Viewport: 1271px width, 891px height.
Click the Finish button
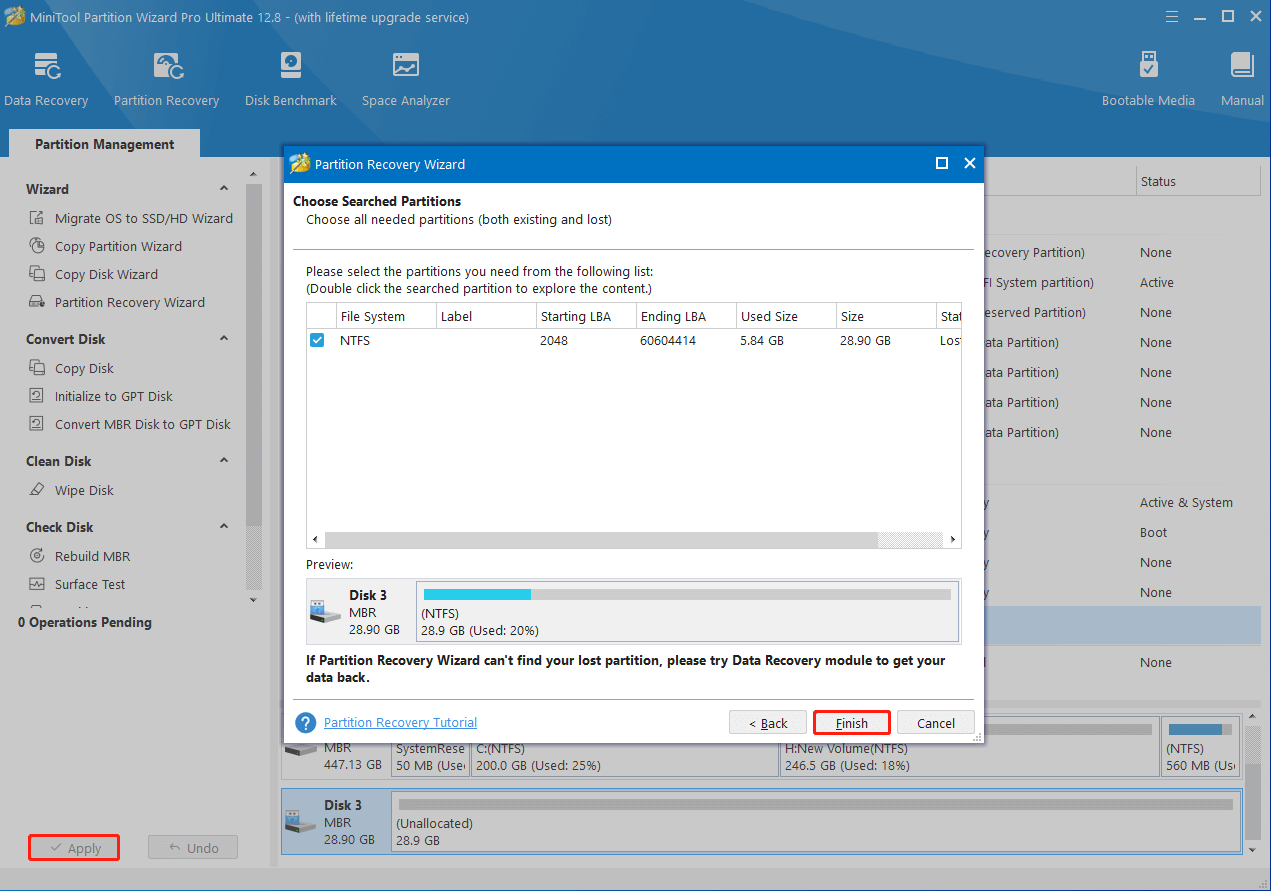(852, 723)
